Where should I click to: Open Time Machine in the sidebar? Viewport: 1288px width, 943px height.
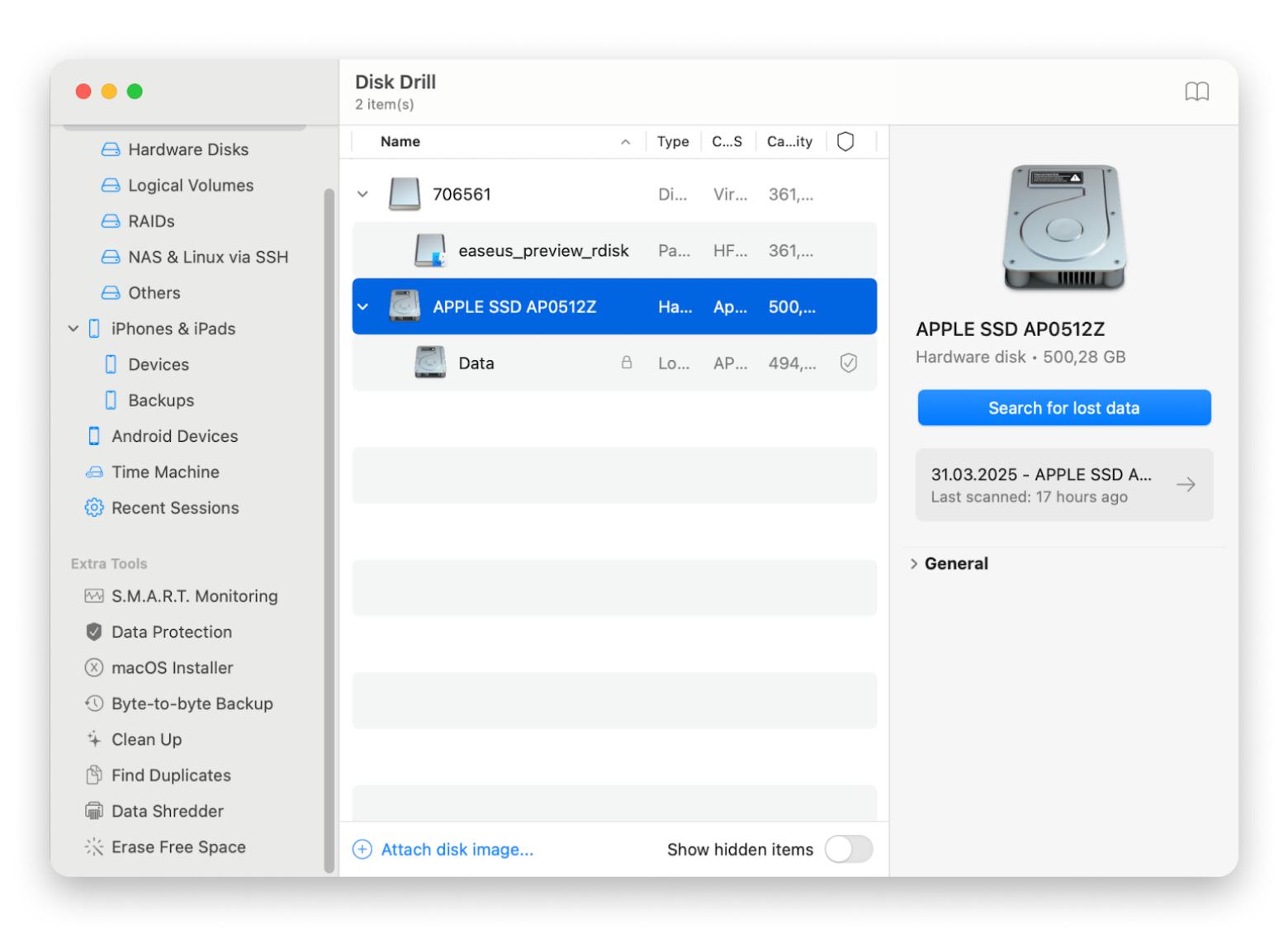[166, 472]
